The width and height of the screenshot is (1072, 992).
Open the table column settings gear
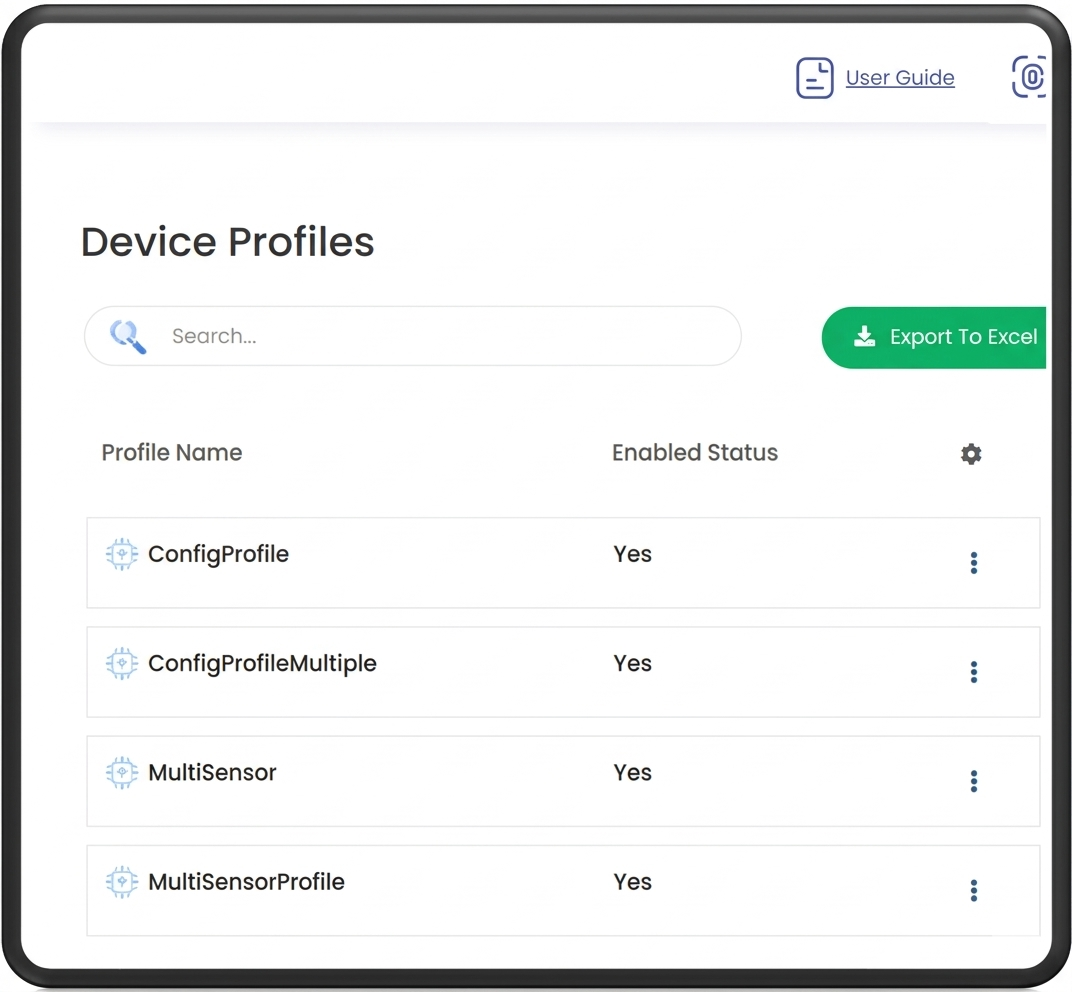coord(970,454)
